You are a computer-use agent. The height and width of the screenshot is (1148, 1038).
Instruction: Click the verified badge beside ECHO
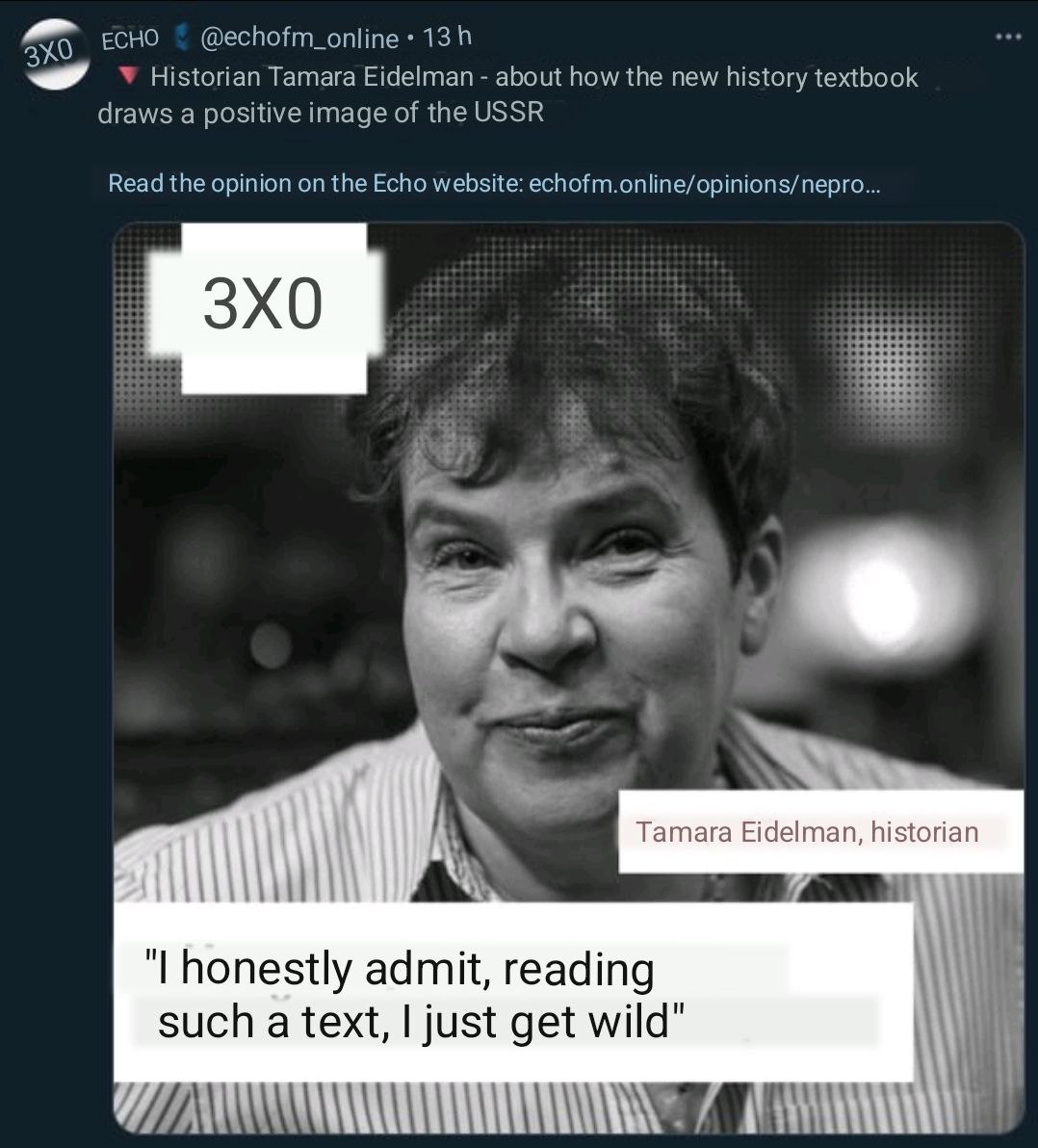pyautogui.click(x=180, y=39)
